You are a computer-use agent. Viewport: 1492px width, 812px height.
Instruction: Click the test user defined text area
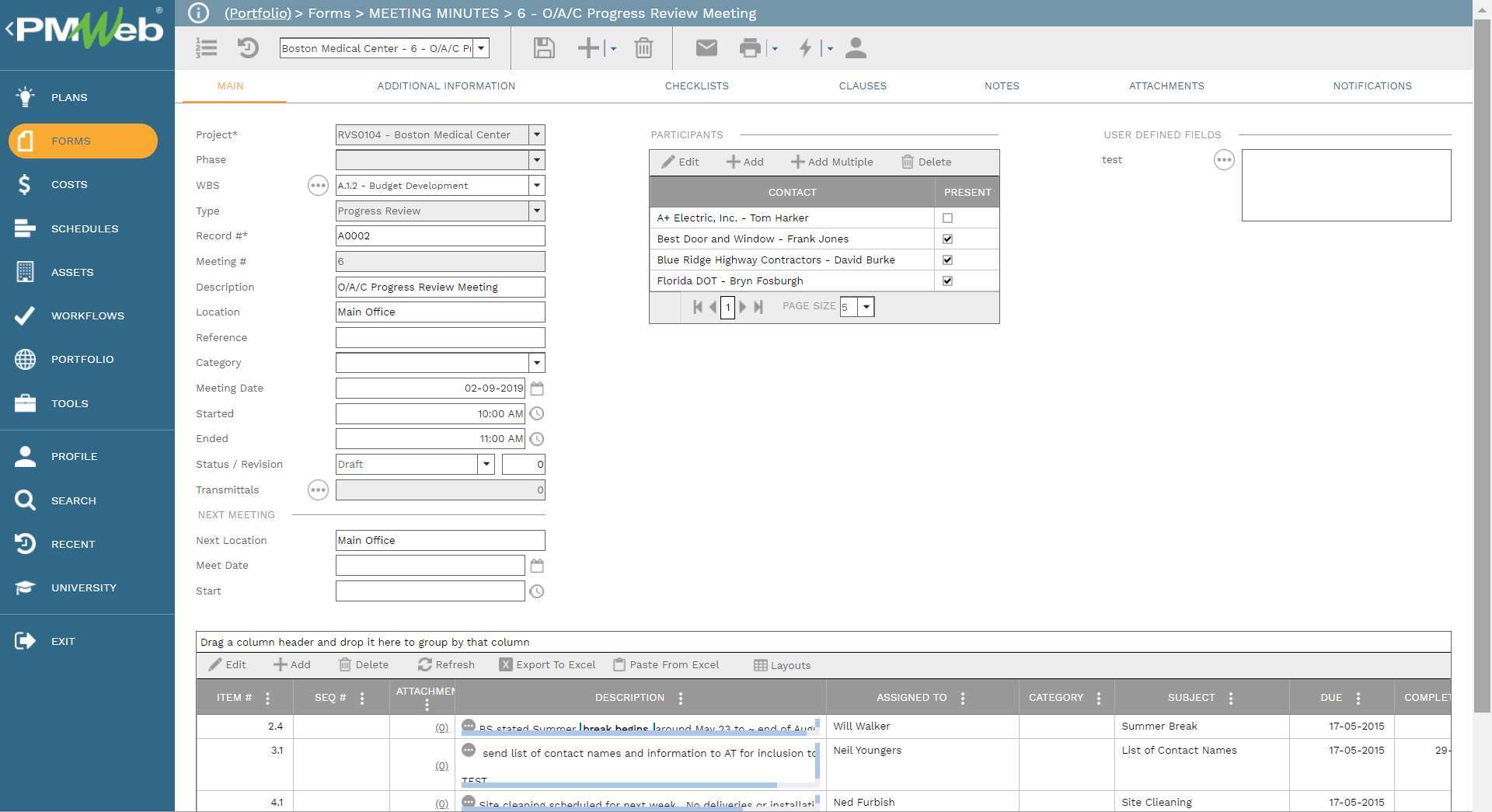[x=1346, y=186]
